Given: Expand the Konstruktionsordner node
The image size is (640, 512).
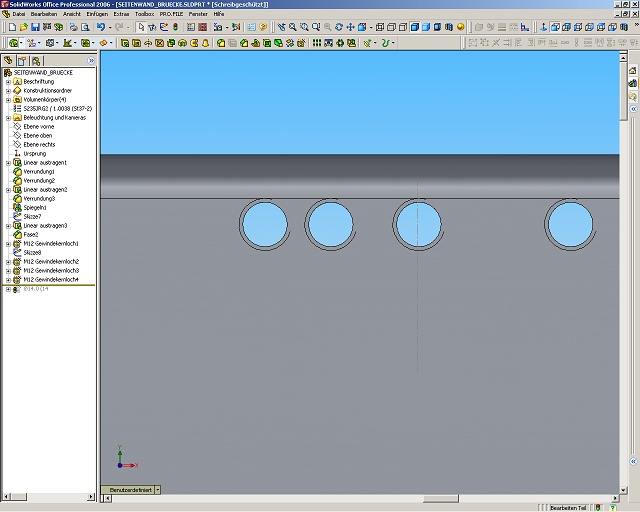Looking at the screenshot, I should [x=8, y=91].
